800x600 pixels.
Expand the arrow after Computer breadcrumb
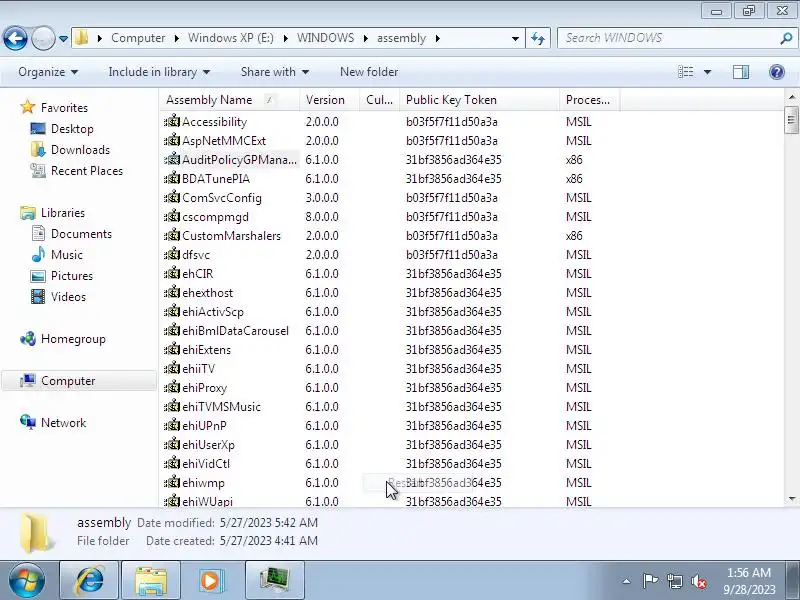(177, 38)
